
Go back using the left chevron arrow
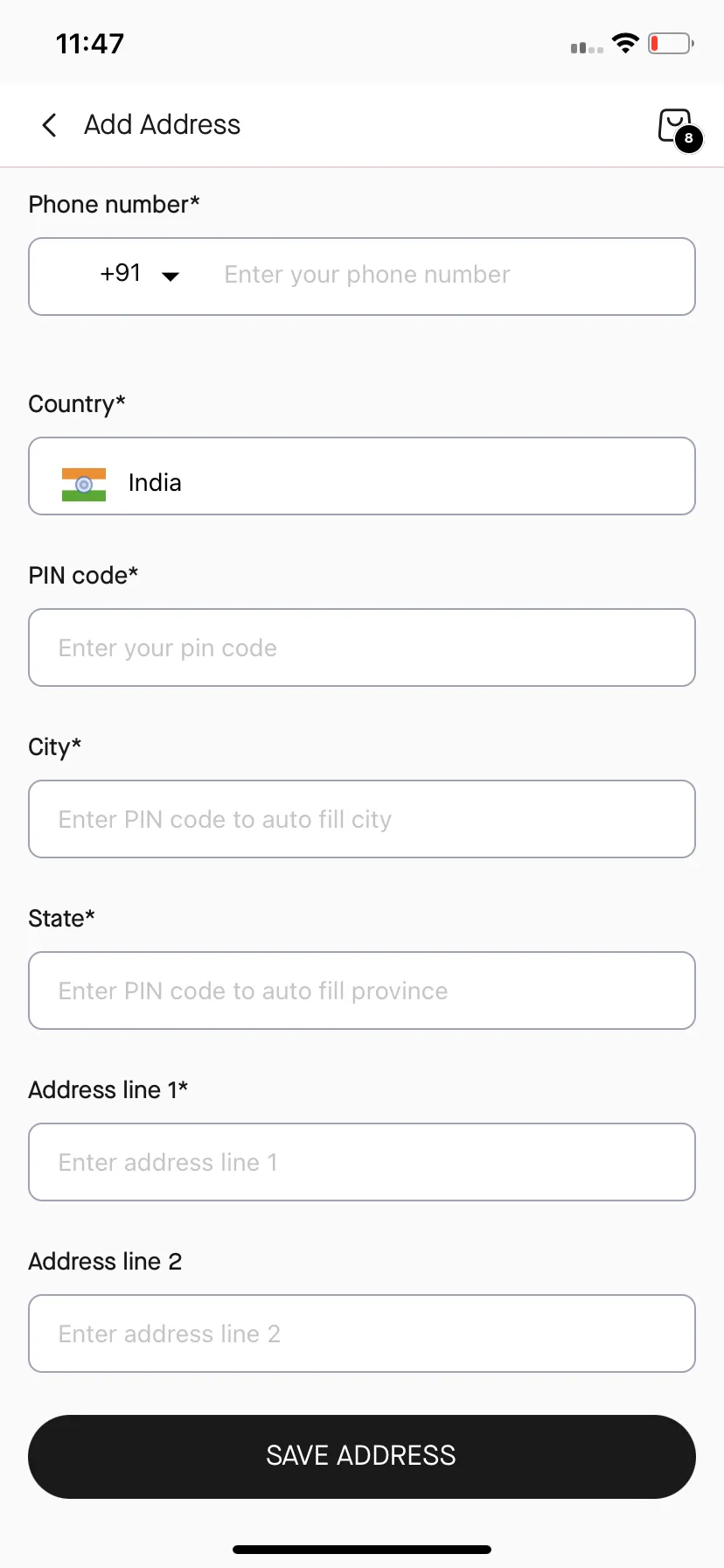pos(50,125)
